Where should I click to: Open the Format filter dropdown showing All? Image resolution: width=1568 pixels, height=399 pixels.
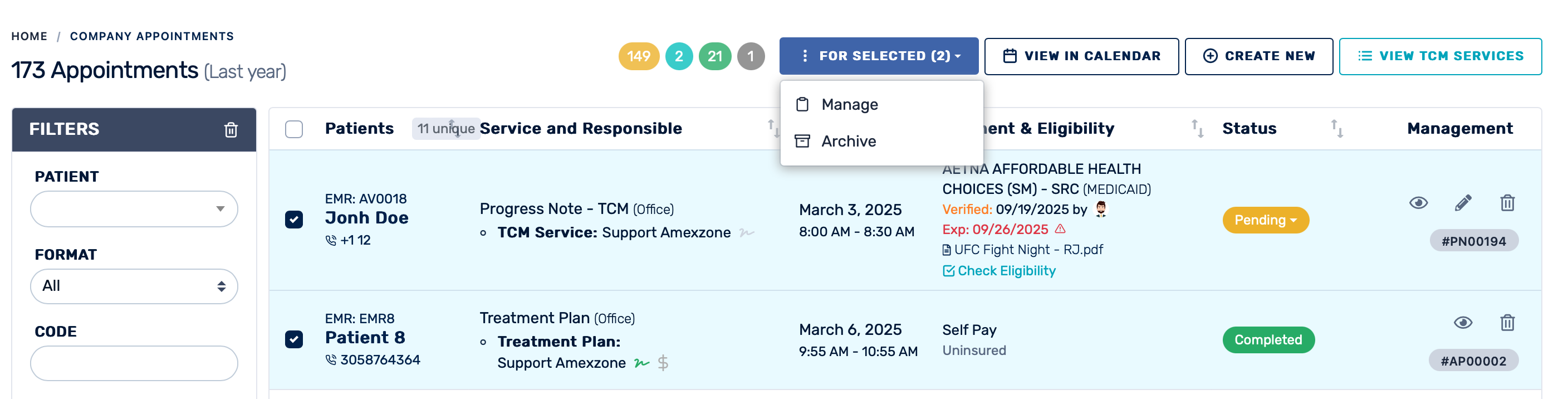(x=134, y=286)
